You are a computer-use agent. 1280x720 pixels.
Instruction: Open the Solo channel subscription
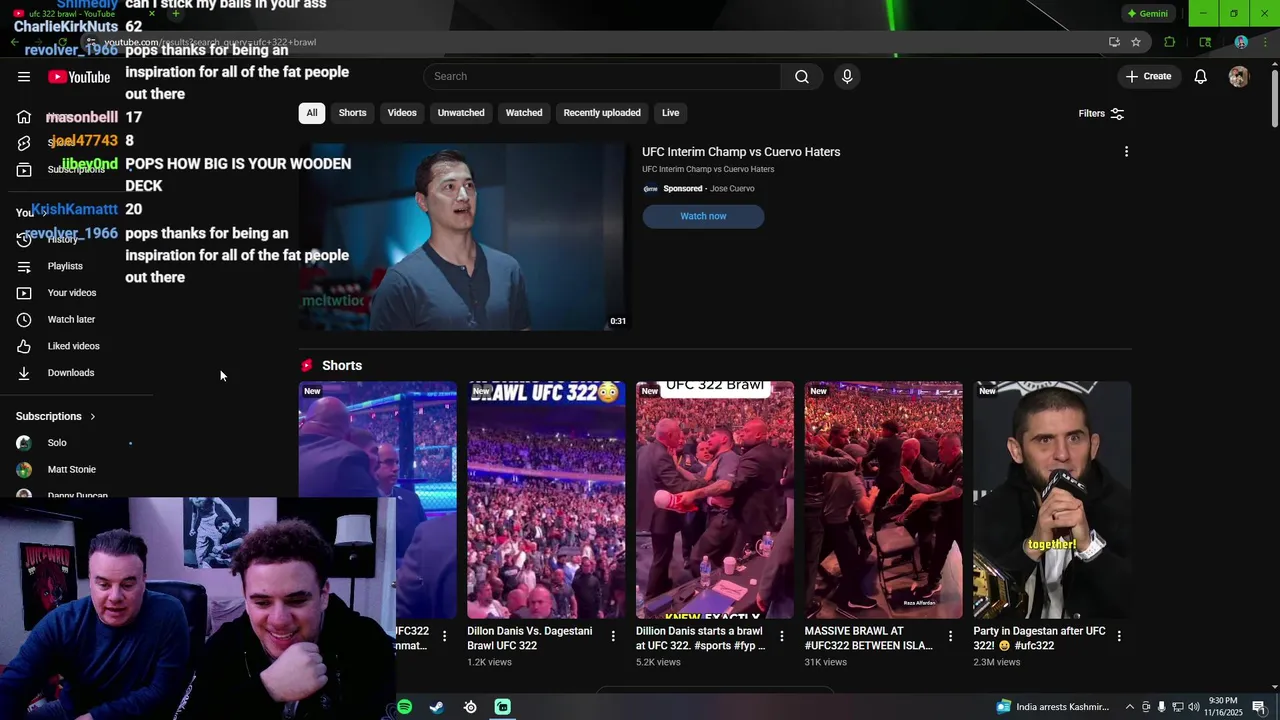click(57, 443)
